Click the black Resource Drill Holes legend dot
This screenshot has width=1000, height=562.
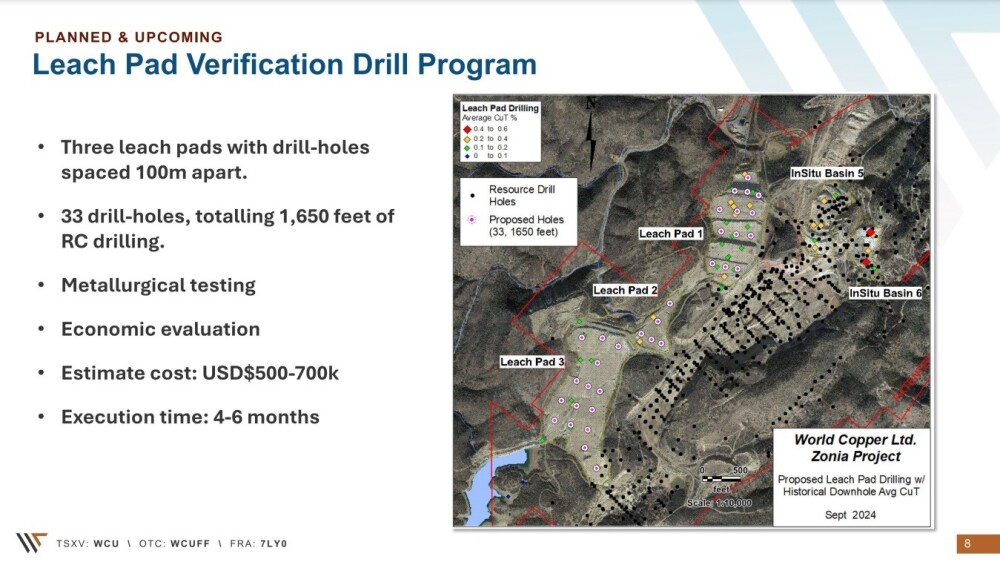pos(470,195)
